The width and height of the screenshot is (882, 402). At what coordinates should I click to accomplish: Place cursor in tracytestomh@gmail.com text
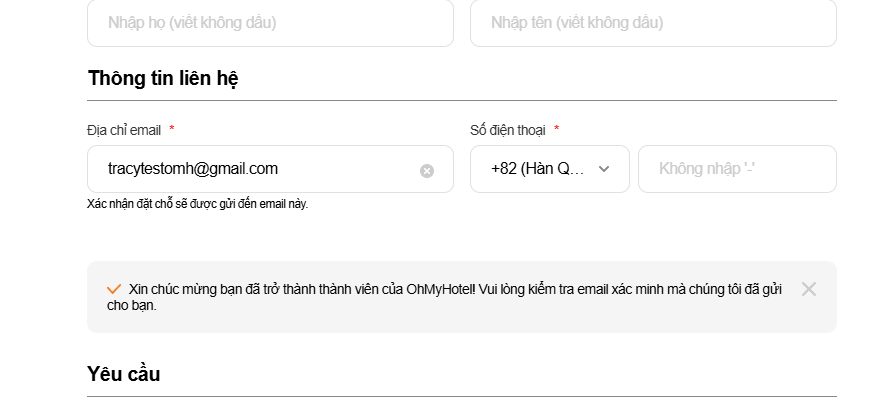pyautogui.click(x=193, y=169)
